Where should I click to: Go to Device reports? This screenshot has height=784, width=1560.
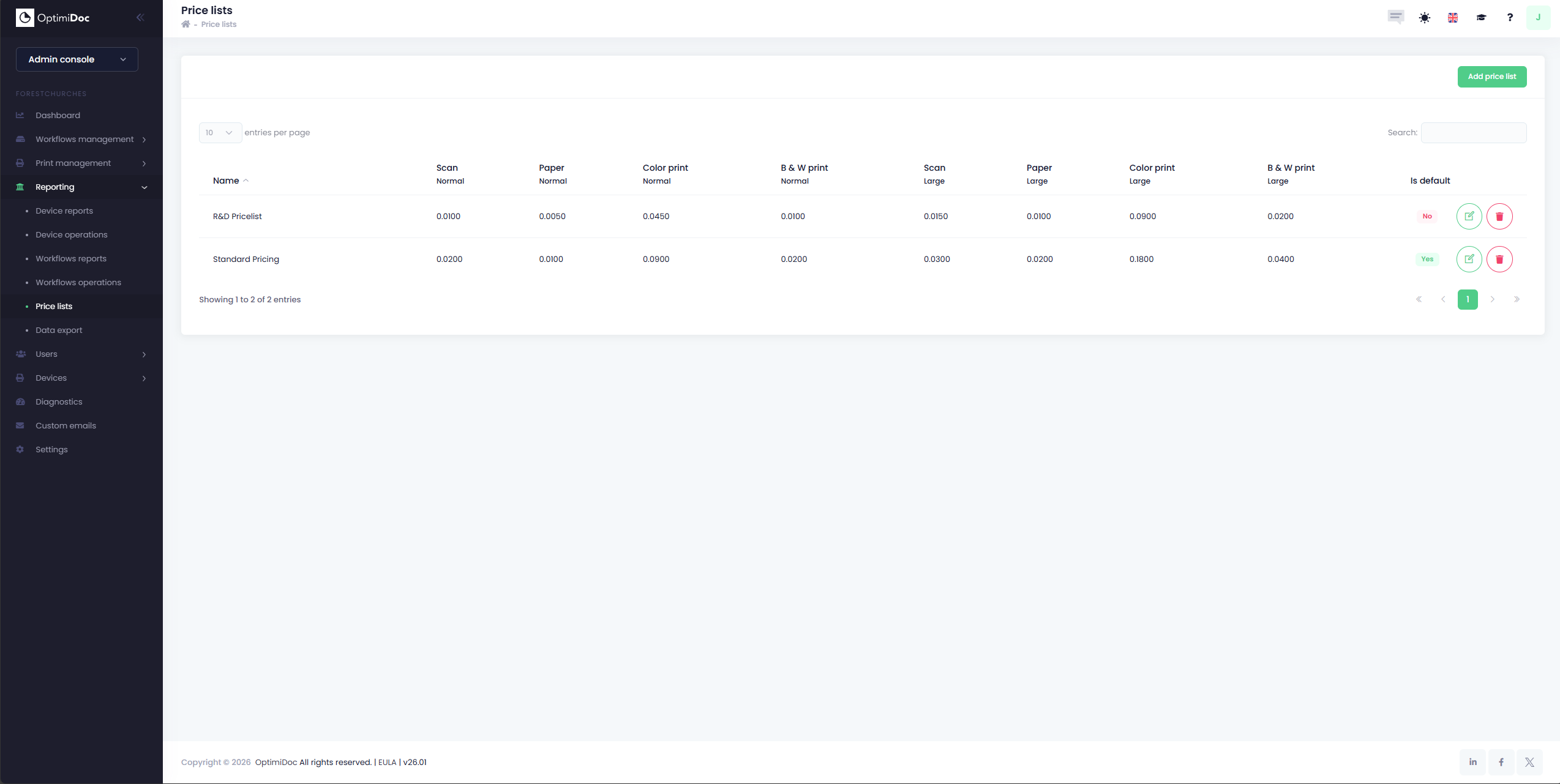[64, 211]
